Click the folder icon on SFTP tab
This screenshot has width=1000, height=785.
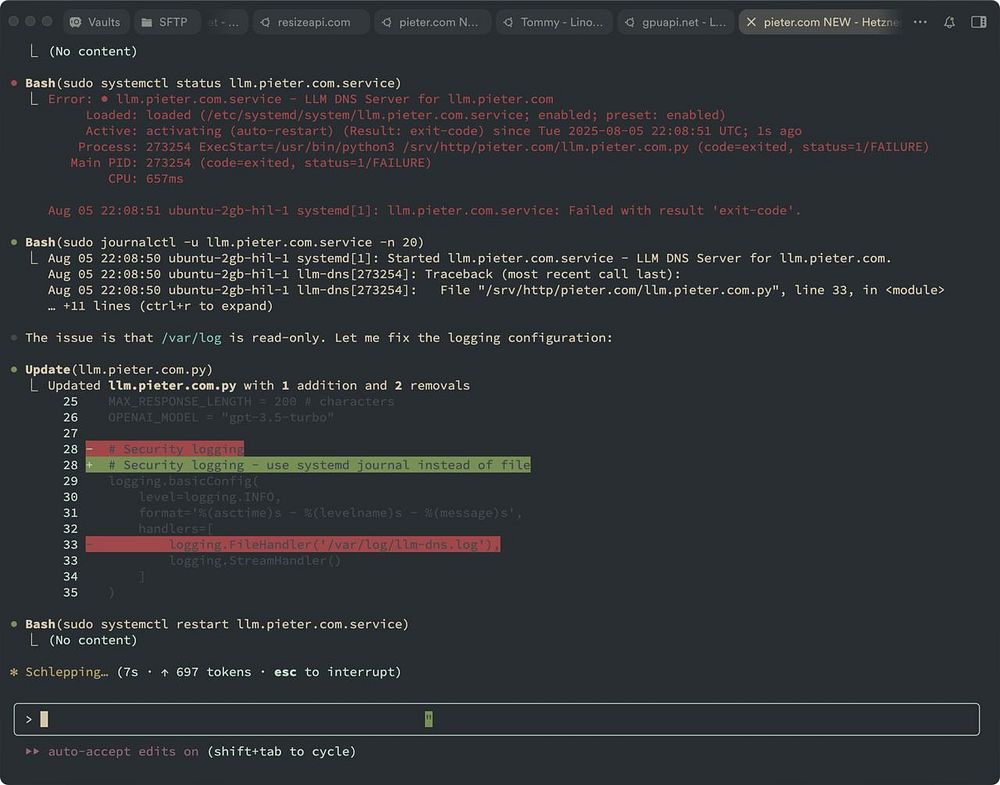pos(146,22)
